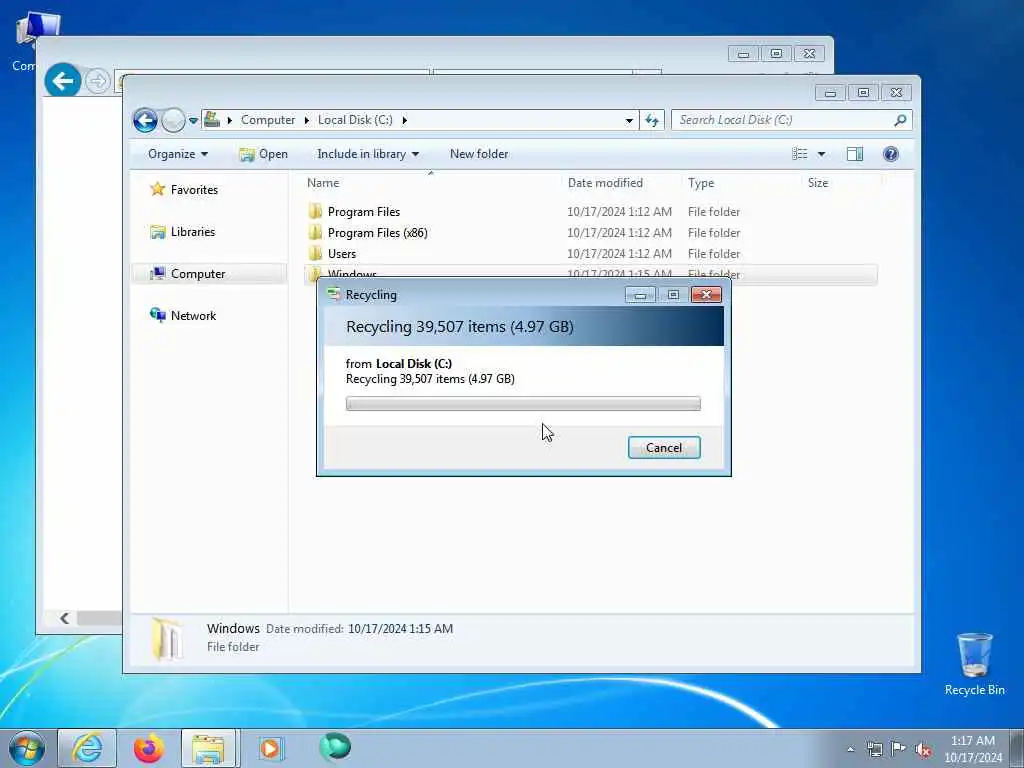Click the Back arrow in Local Disk window

click(x=145, y=120)
